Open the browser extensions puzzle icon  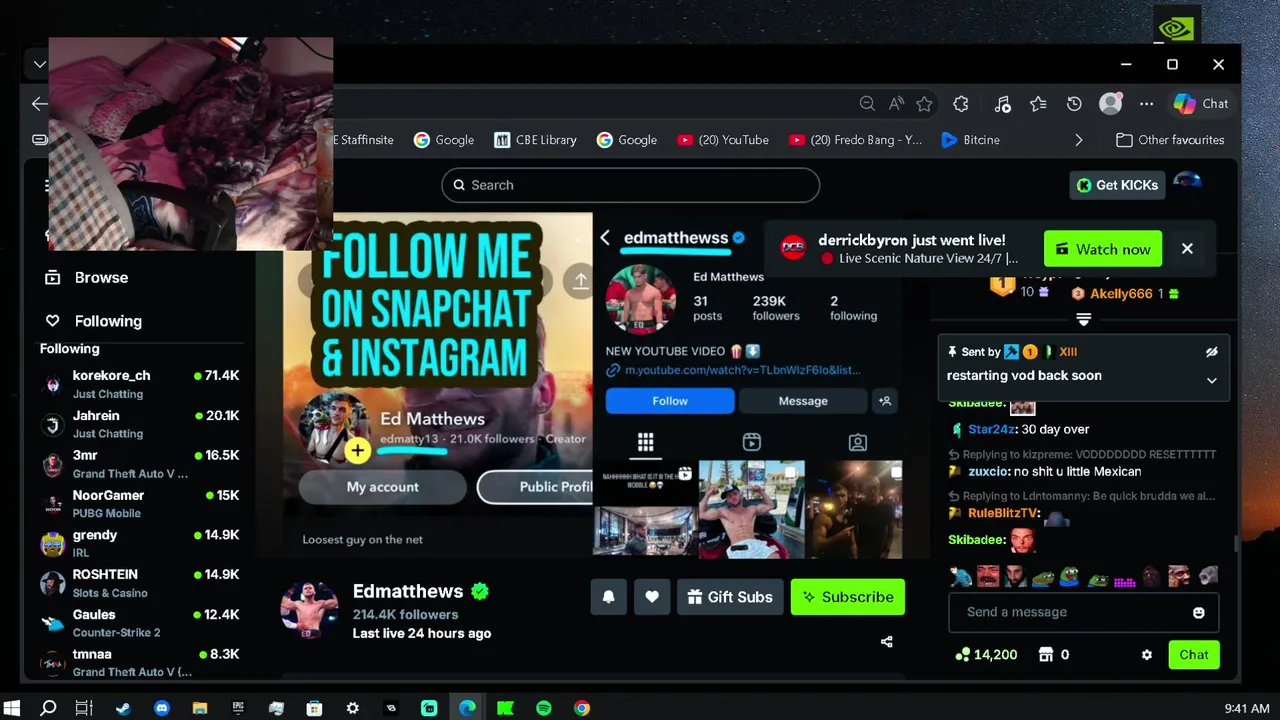(961, 104)
